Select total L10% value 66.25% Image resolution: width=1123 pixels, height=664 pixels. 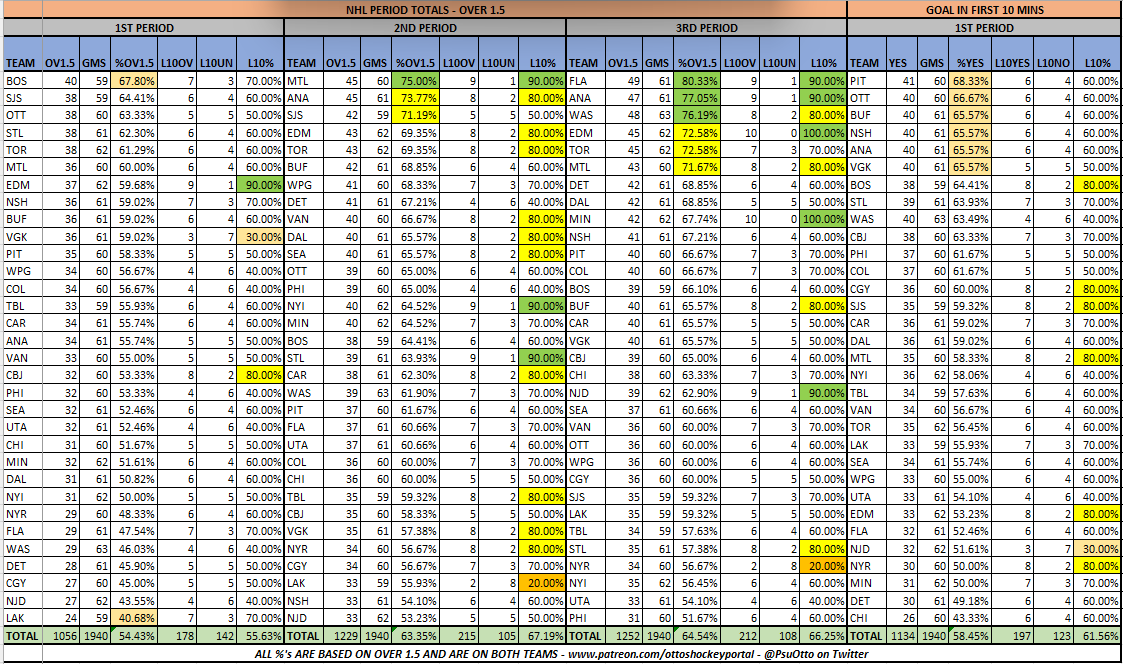(x=824, y=635)
